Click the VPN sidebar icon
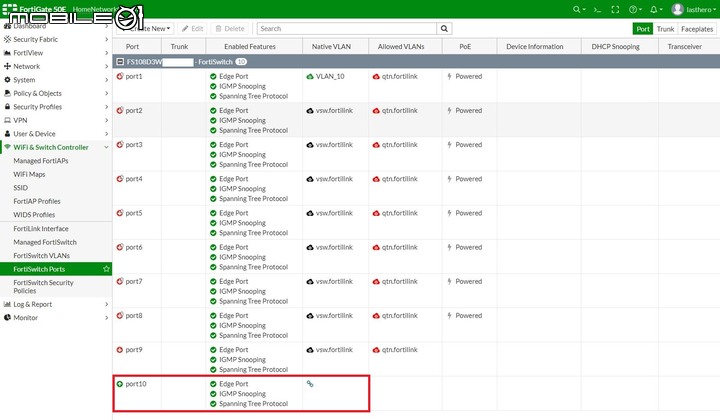The width and height of the screenshot is (720, 420). pyautogui.click(x=7, y=120)
